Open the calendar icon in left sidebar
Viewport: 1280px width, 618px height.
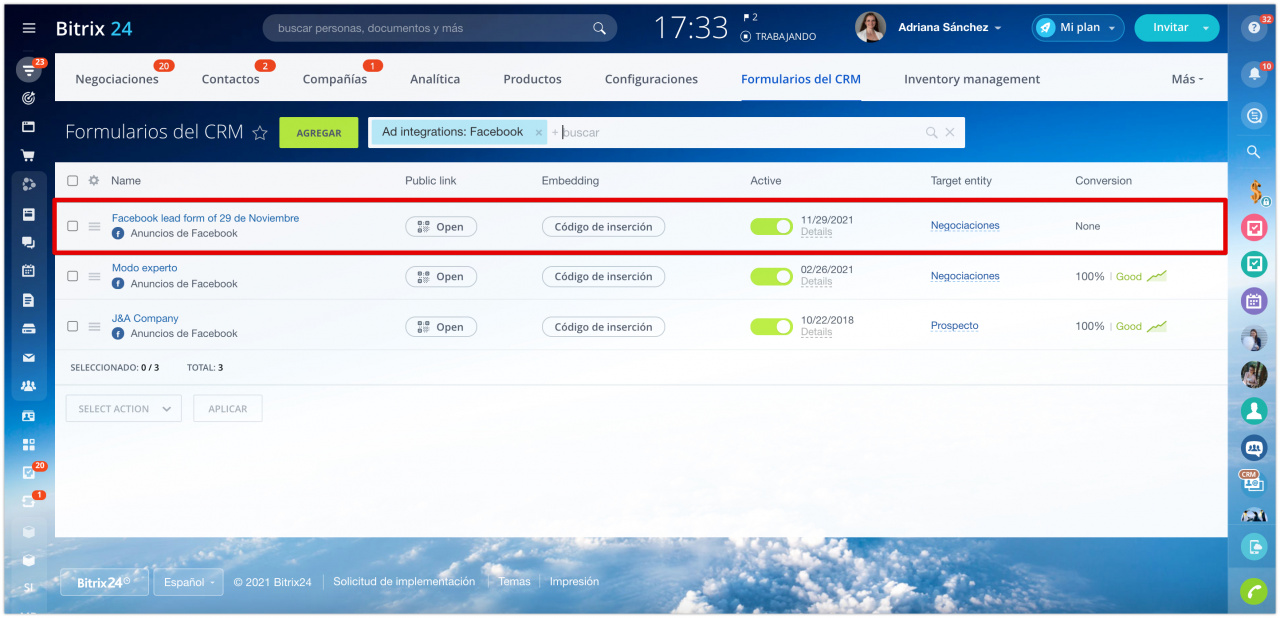(x=29, y=271)
